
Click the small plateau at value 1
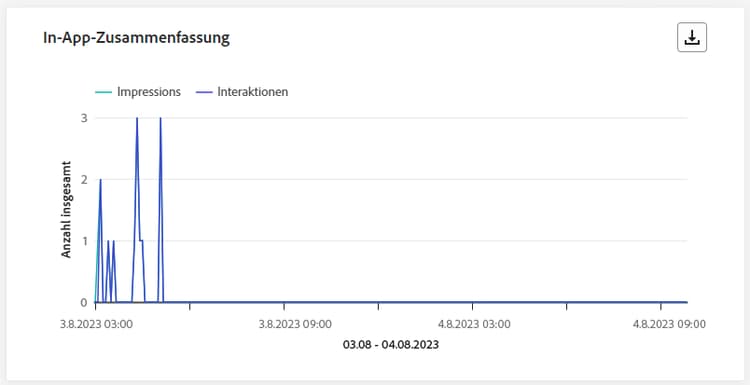click(x=141, y=241)
